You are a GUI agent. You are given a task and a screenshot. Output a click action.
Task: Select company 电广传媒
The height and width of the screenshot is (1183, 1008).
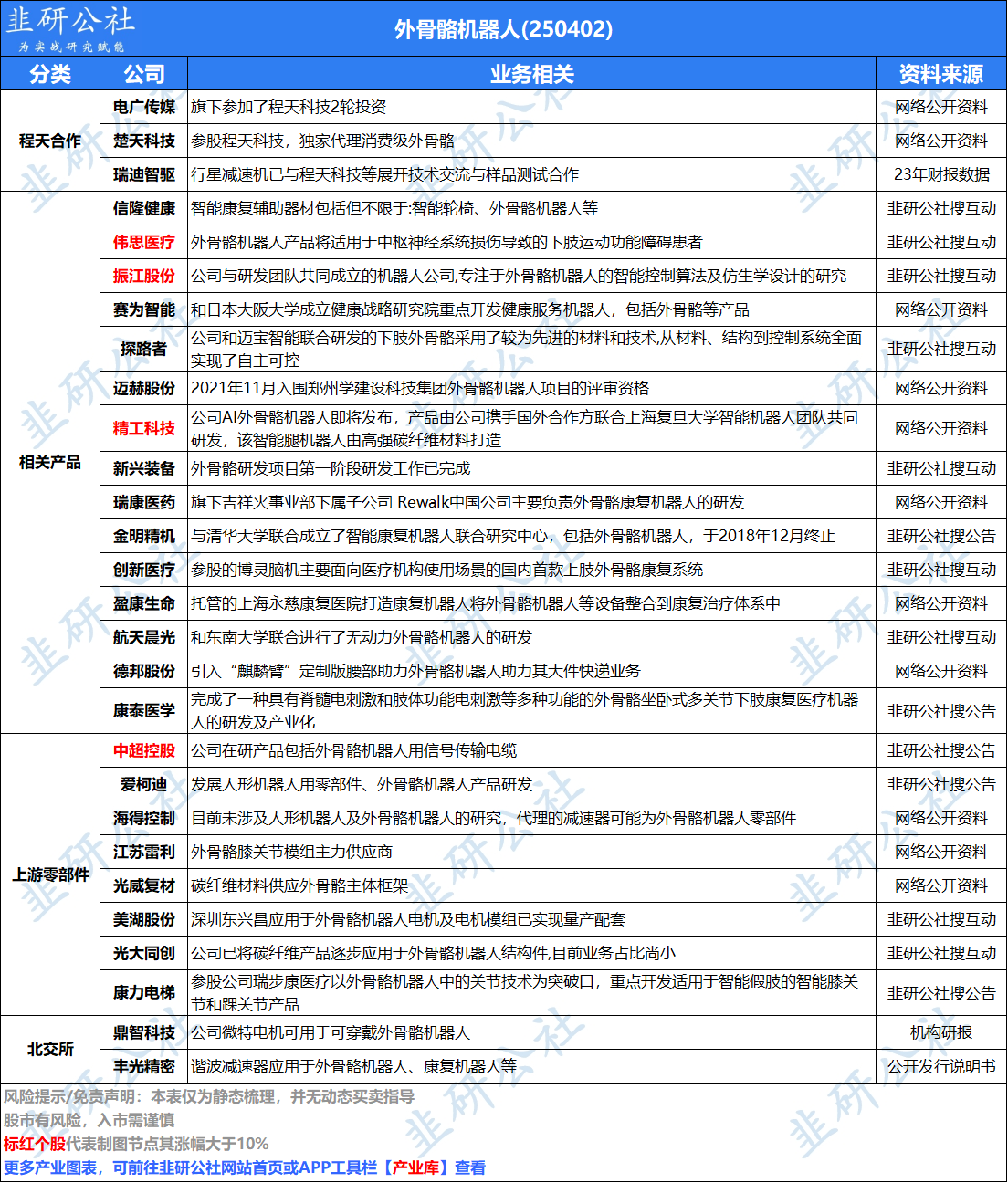[x=144, y=107]
